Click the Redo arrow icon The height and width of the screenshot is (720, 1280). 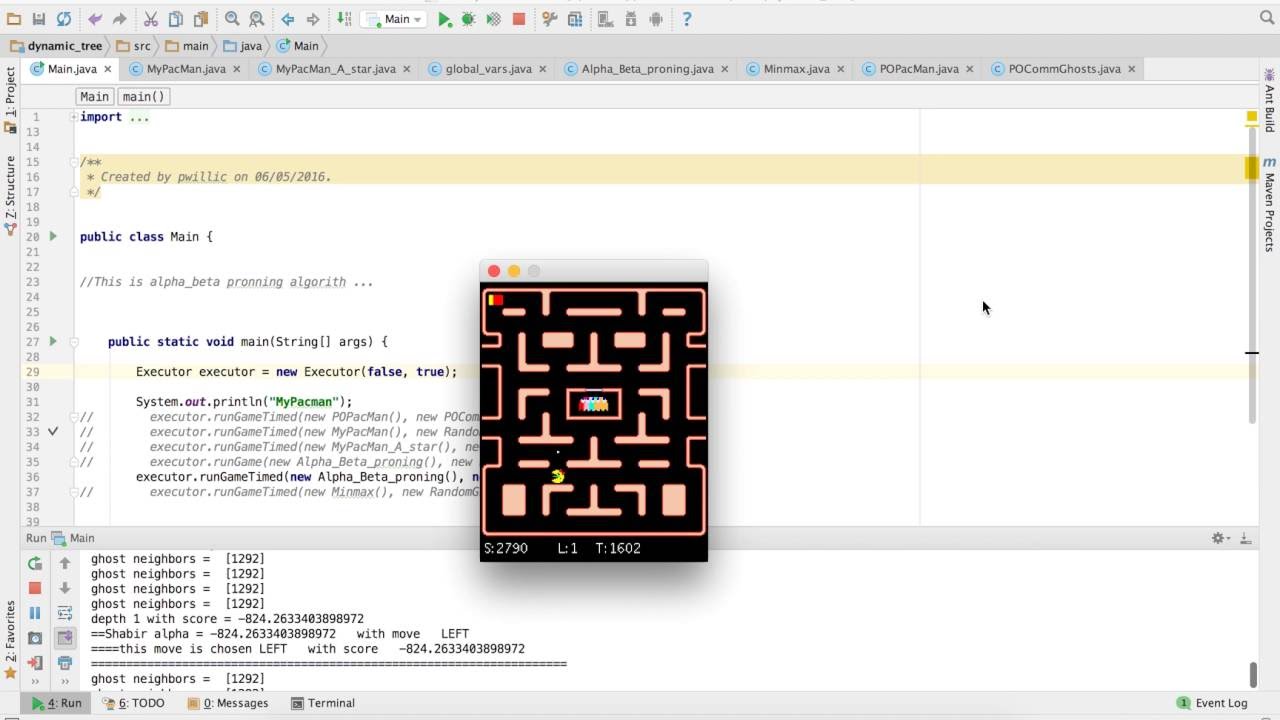tap(119, 19)
